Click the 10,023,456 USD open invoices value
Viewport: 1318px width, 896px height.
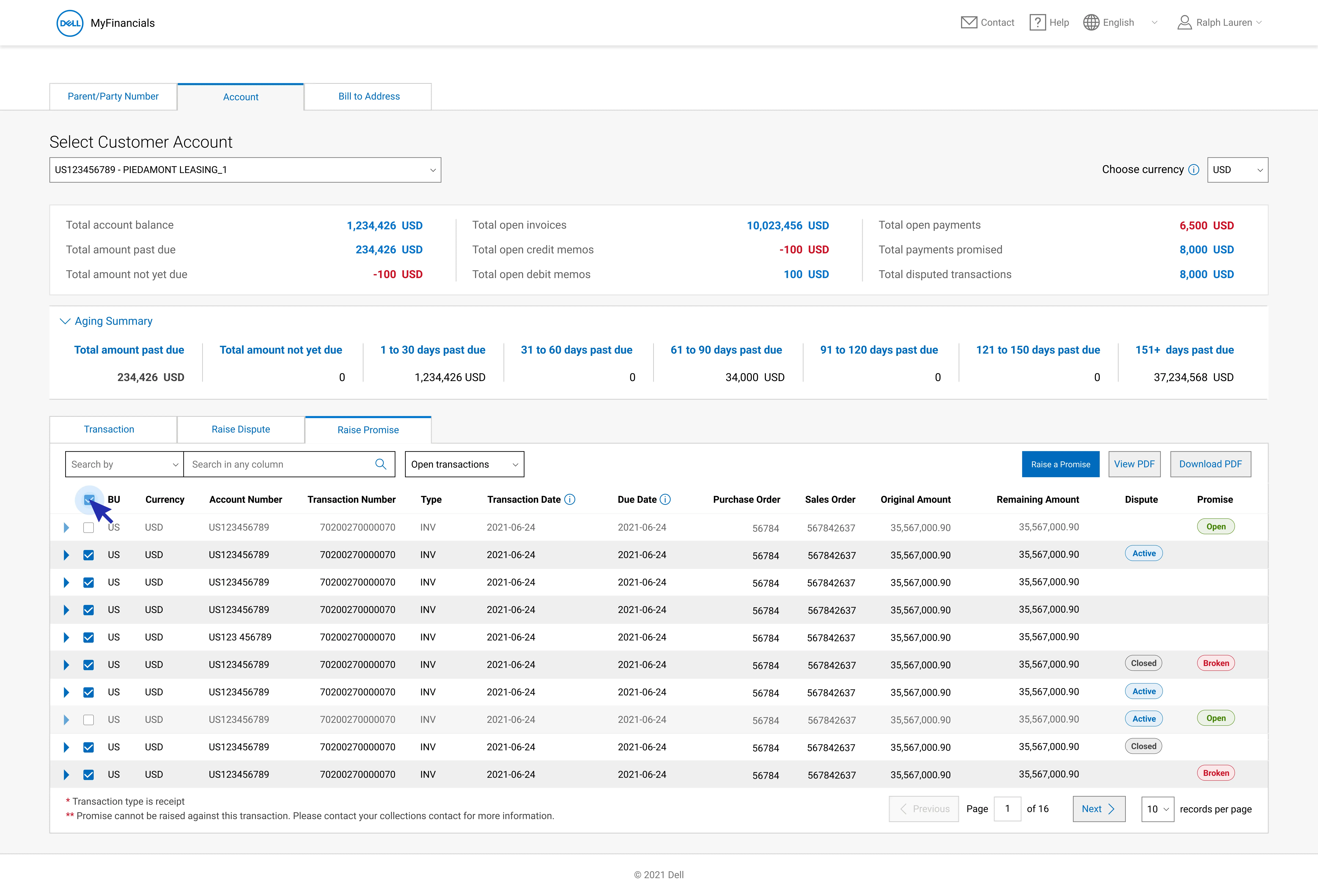pos(788,226)
